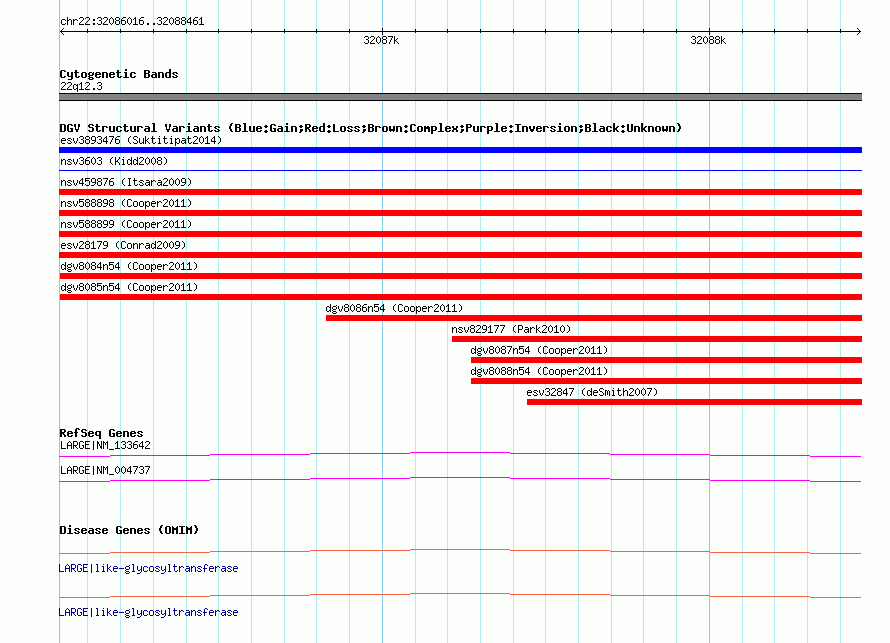
Task: Click the red nsv829177 loss bar
Action: coord(657,339)
